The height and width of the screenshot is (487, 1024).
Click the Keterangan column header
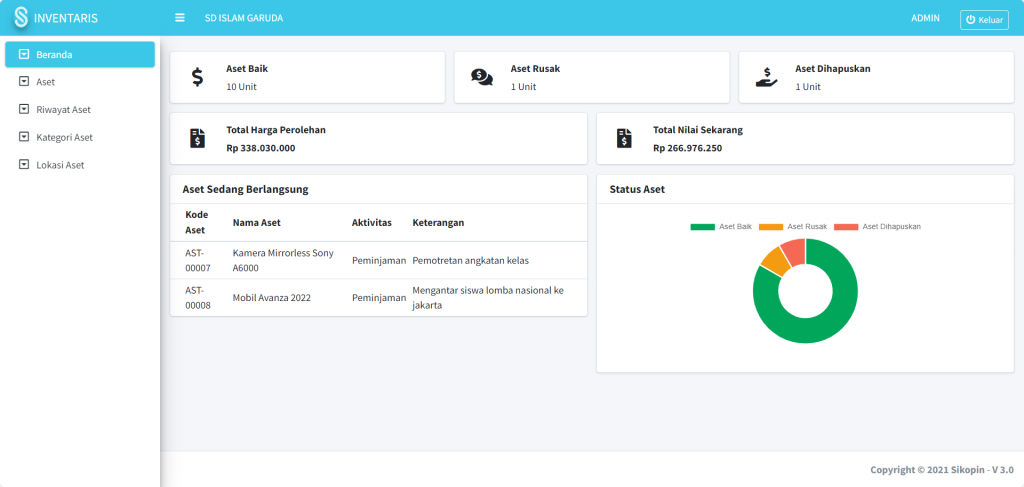pyautogui.click(x=438, y=222)
